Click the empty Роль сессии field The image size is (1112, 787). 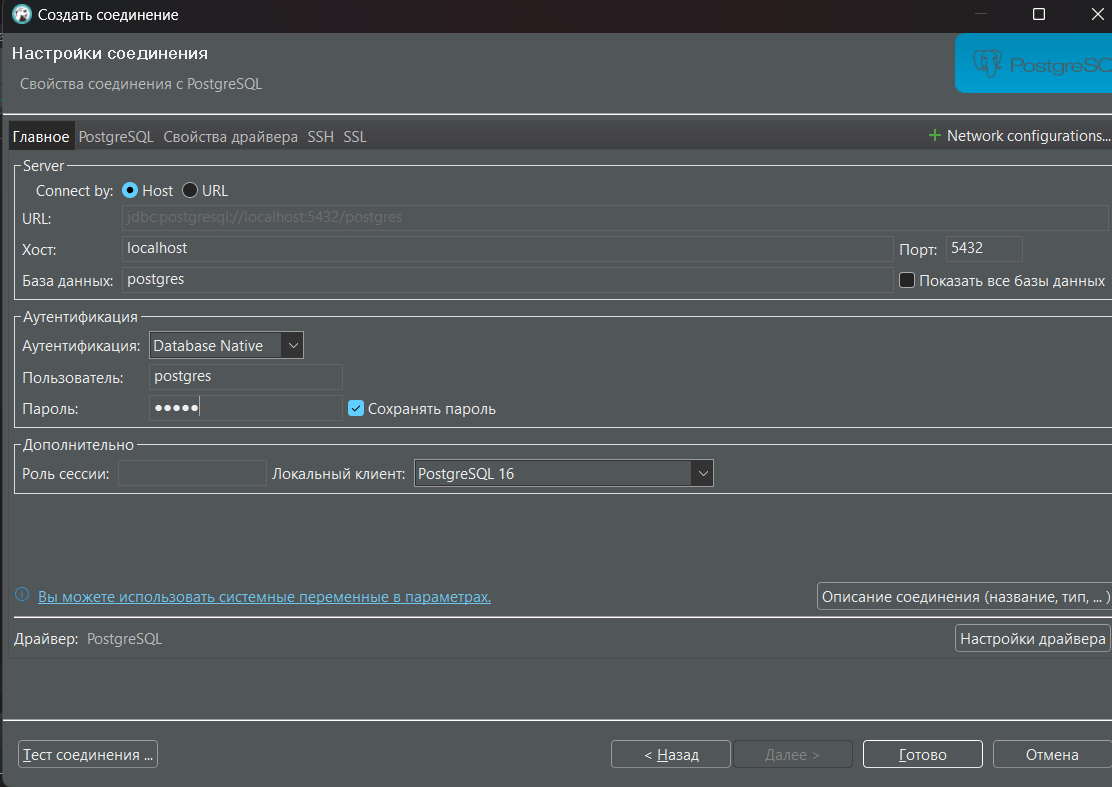[x=192, y=473]
